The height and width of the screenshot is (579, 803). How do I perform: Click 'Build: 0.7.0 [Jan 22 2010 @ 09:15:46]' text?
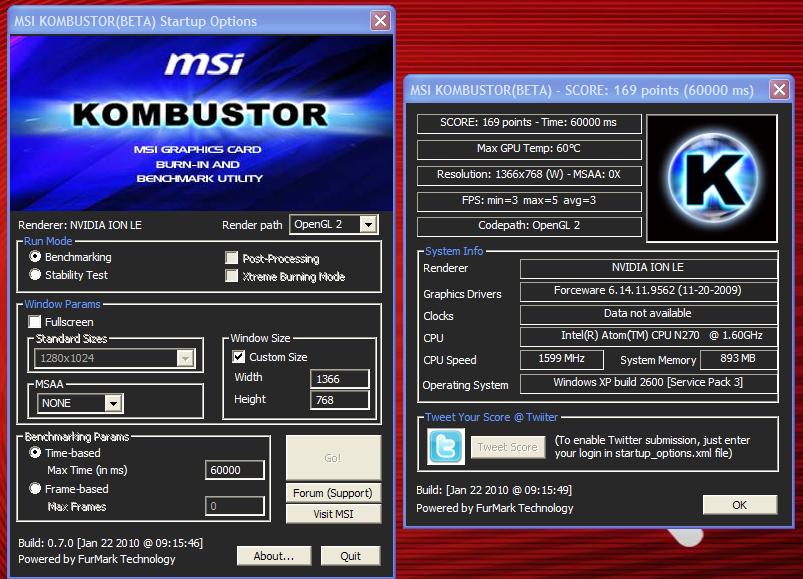[111, 543]
